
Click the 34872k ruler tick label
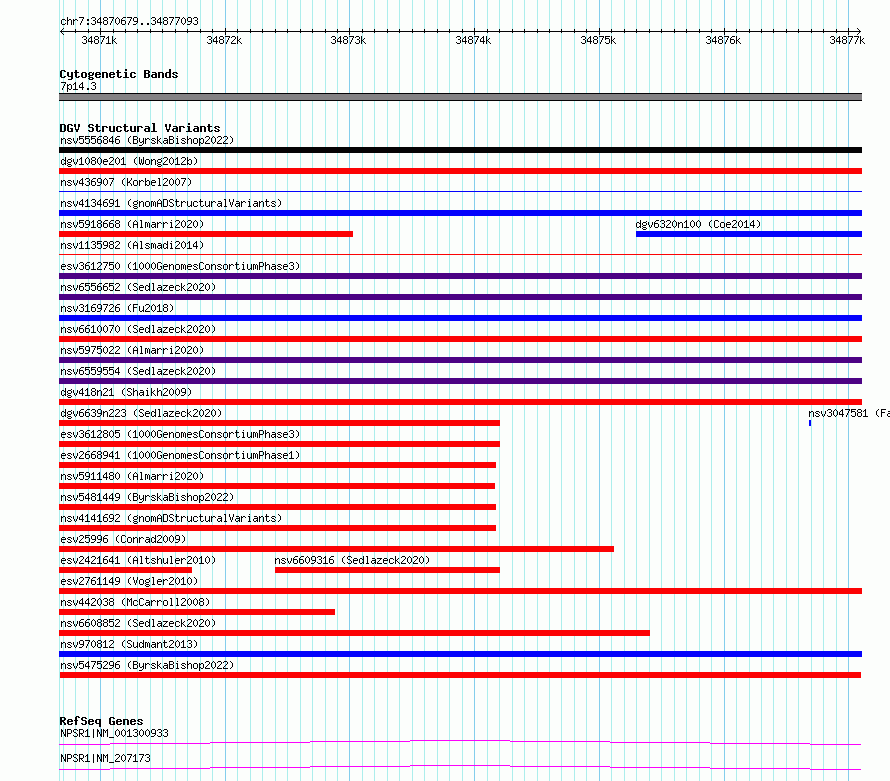224,40
